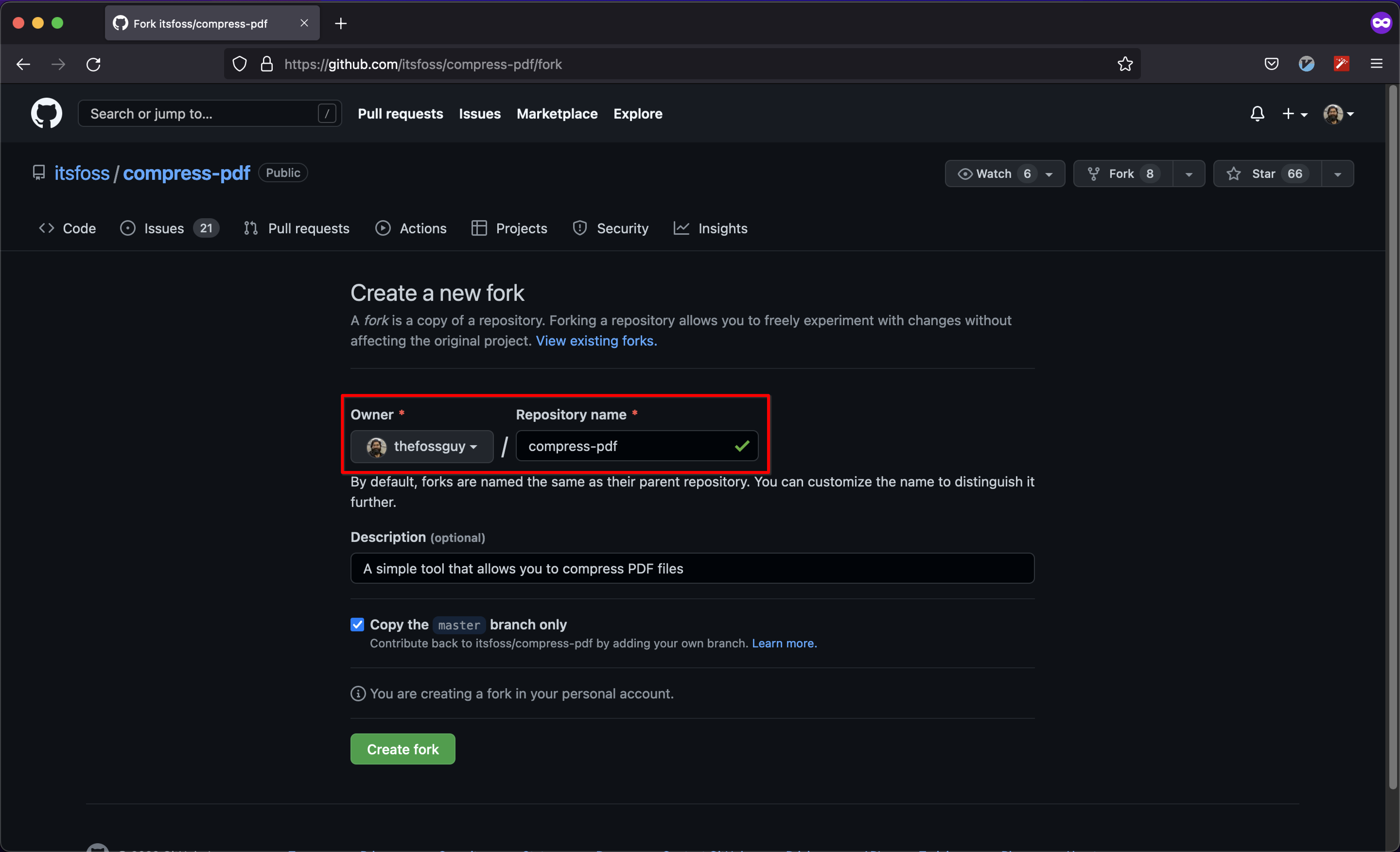Click the Code tab icon

click(x=47, y=228)
